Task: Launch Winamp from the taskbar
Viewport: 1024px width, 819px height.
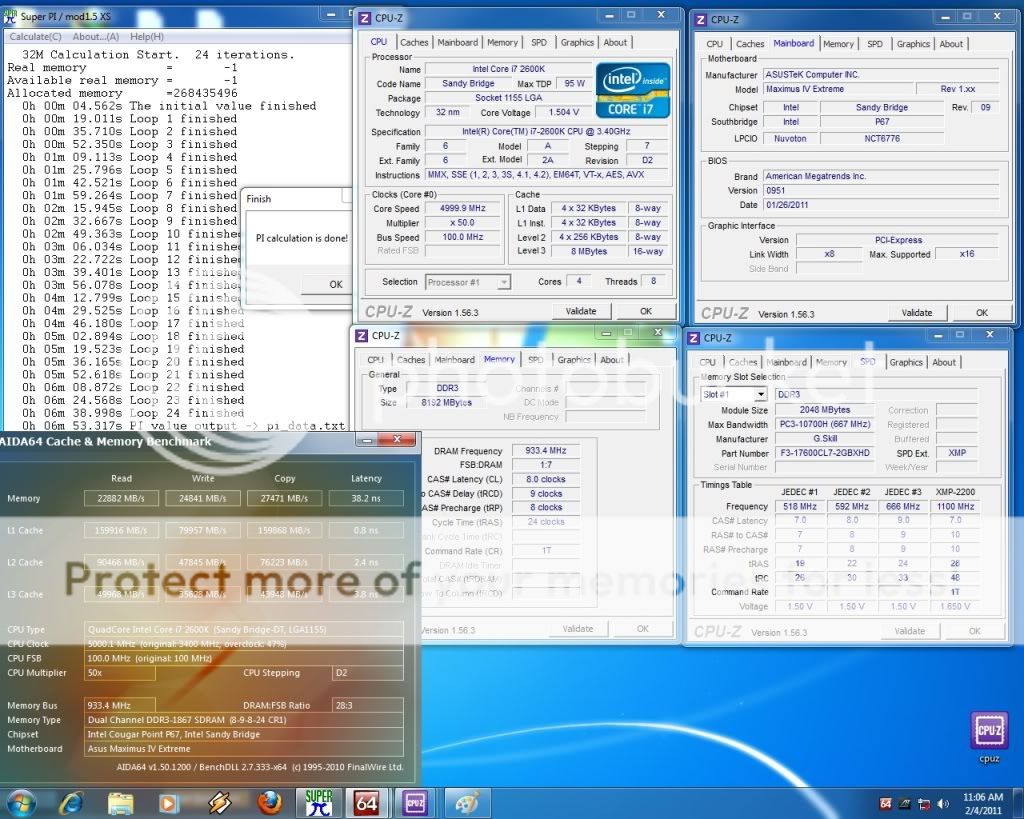Action: tap(219, 802)
